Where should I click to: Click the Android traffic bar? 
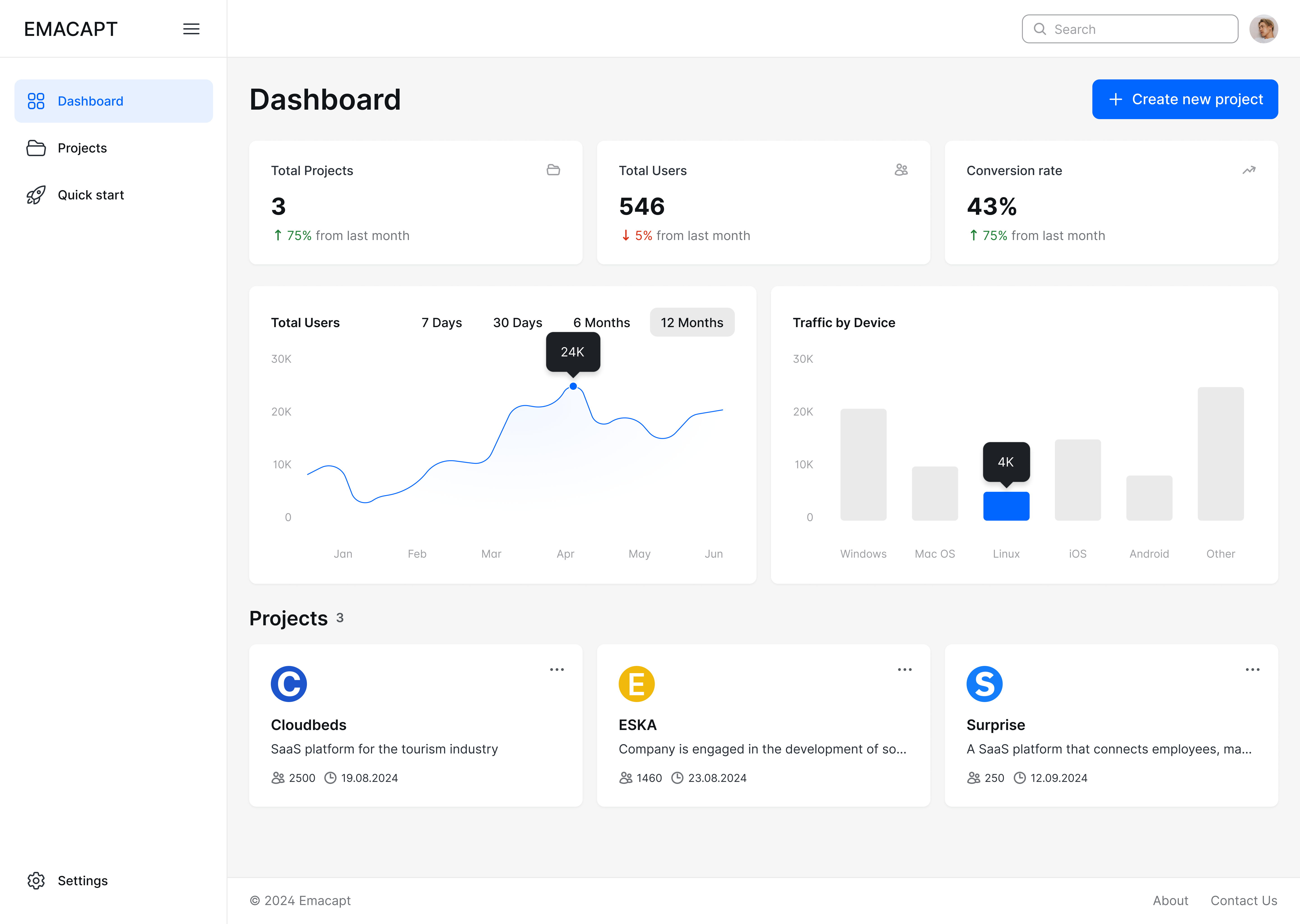pos(1149,498)
